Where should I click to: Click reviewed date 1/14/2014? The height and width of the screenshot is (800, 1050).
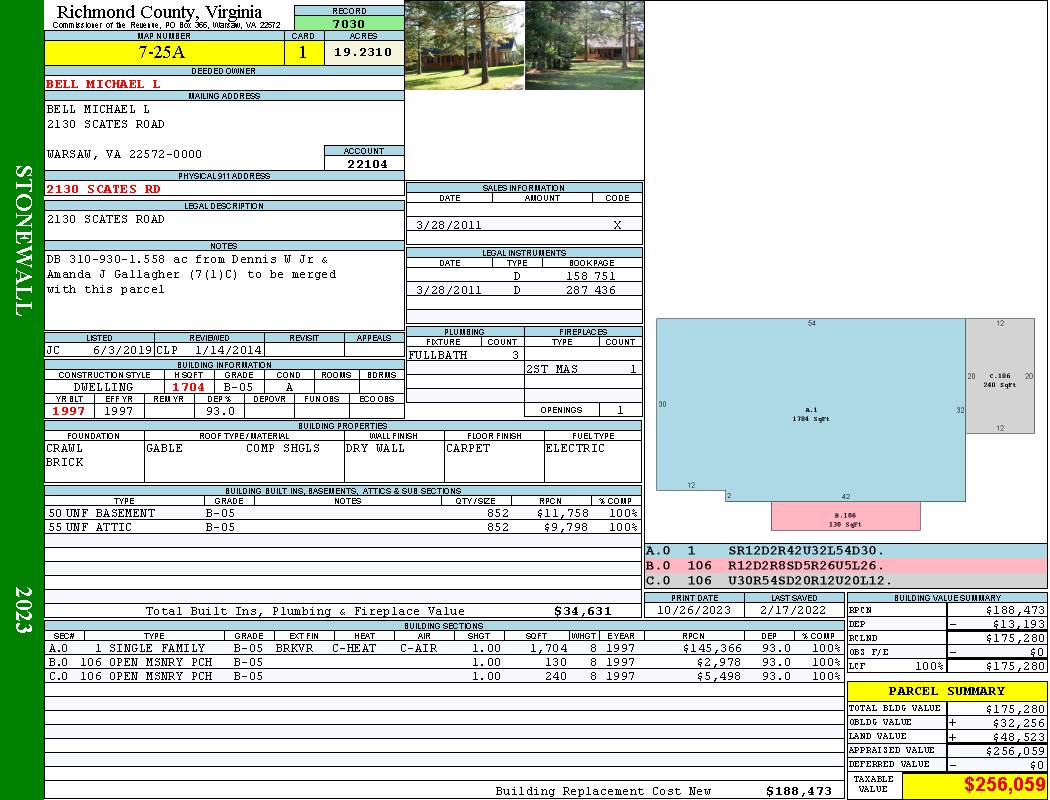228,349
